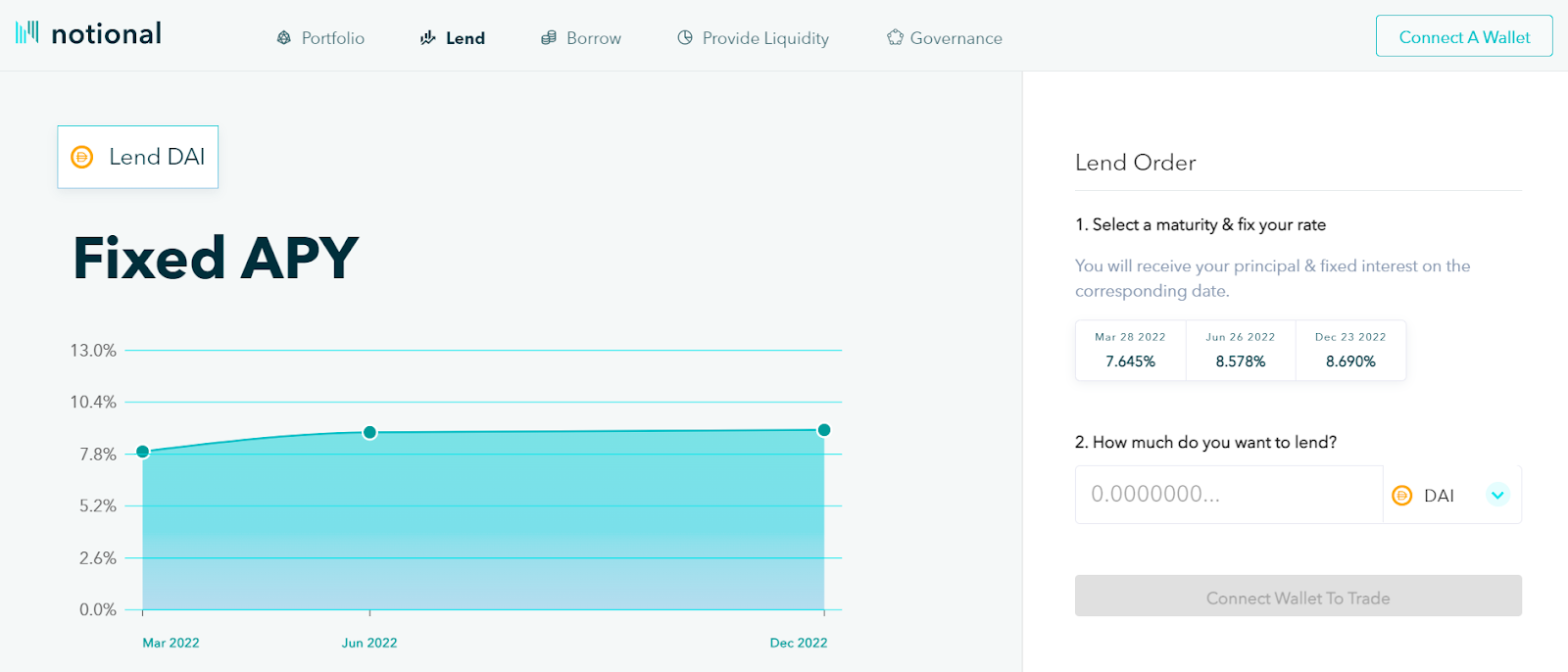Screen dimensions: 1568x672
Task: Open the Borrow tab
Action: click(581, 37)
